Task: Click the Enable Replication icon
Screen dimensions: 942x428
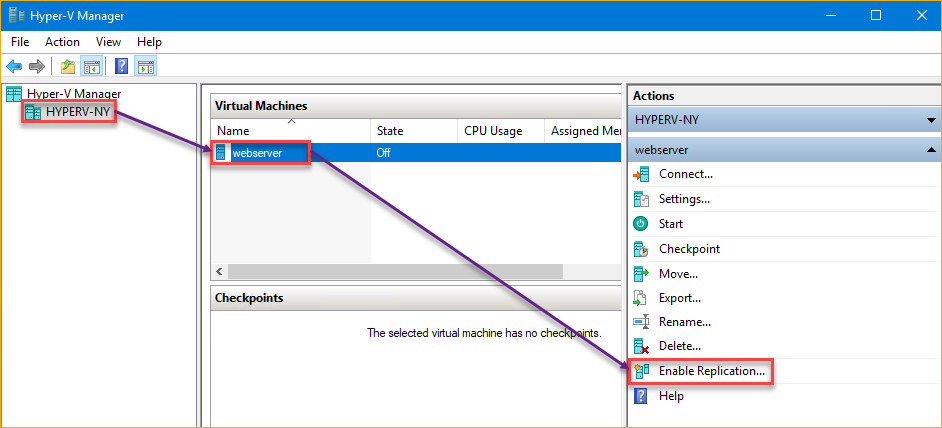Action: tap(641, 371)
